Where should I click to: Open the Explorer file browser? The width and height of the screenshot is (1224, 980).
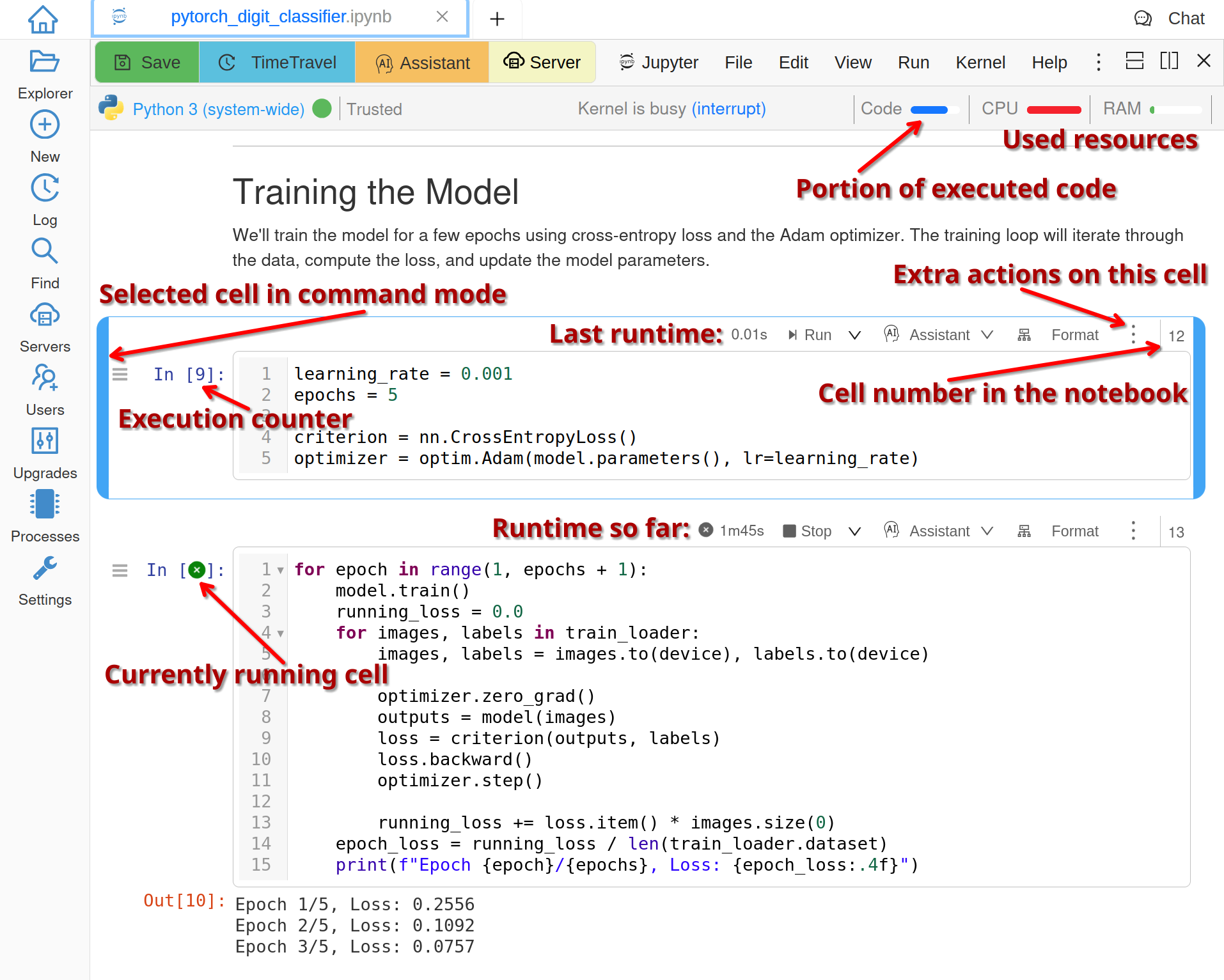pos(44,62)
